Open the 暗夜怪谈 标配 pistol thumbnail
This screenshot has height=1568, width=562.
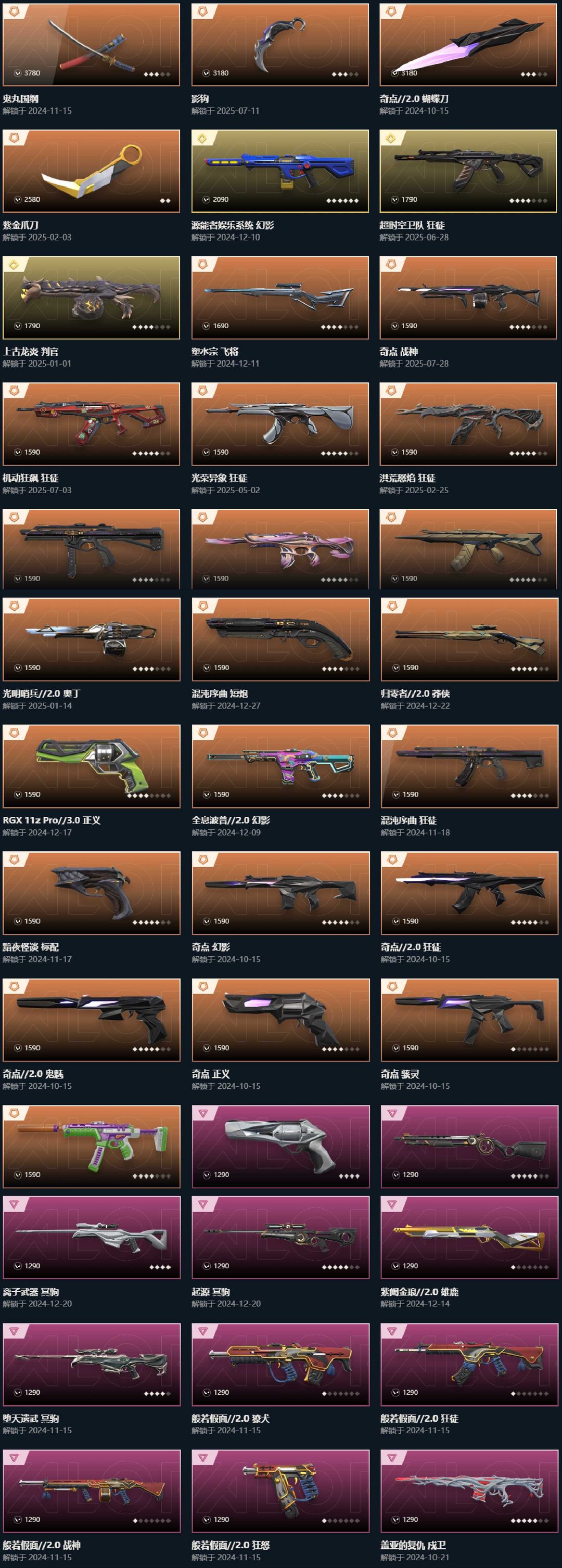(92, 892)
